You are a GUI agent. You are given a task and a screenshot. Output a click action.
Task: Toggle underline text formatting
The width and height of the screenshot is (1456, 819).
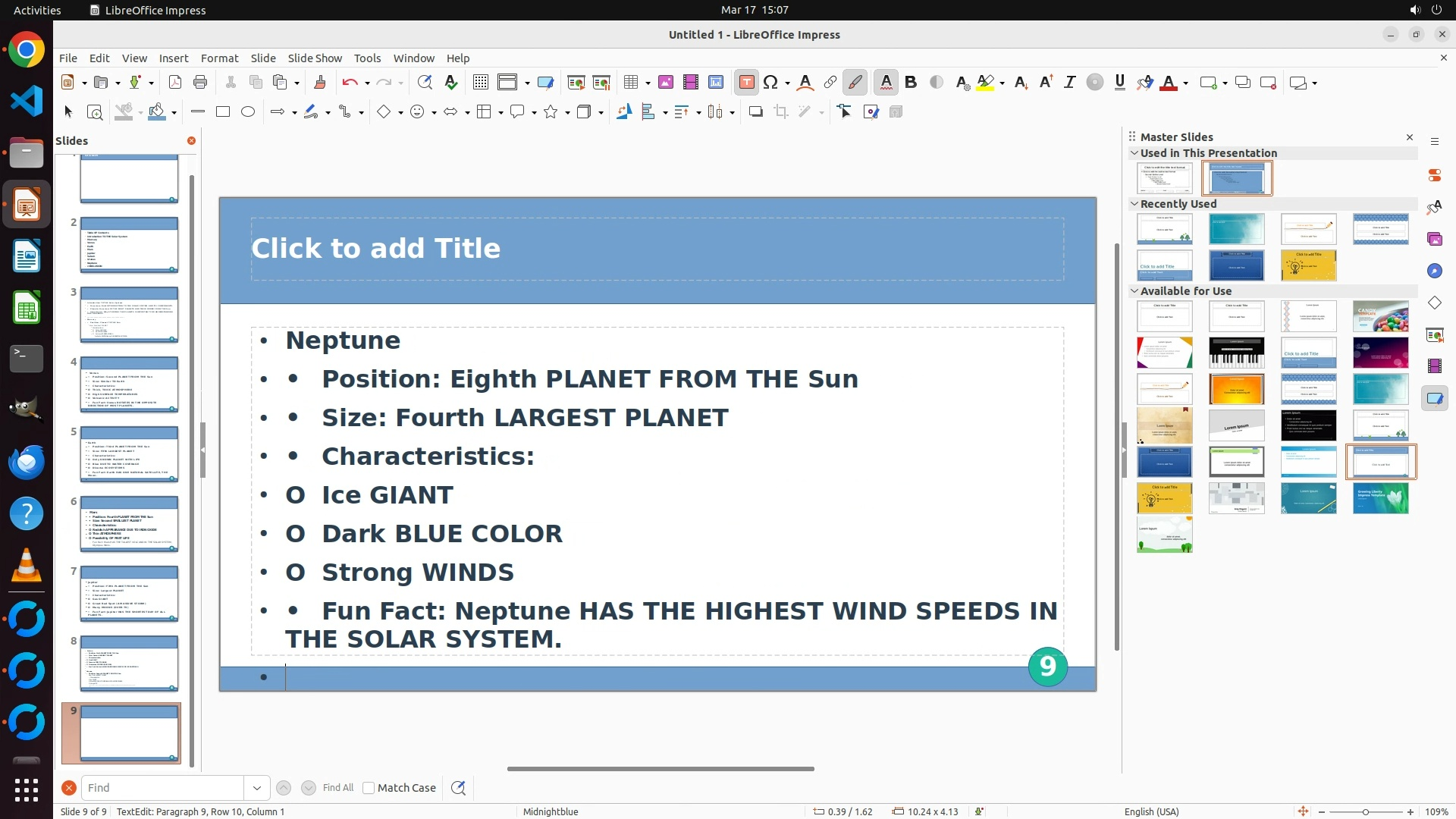coord(1119,83)
